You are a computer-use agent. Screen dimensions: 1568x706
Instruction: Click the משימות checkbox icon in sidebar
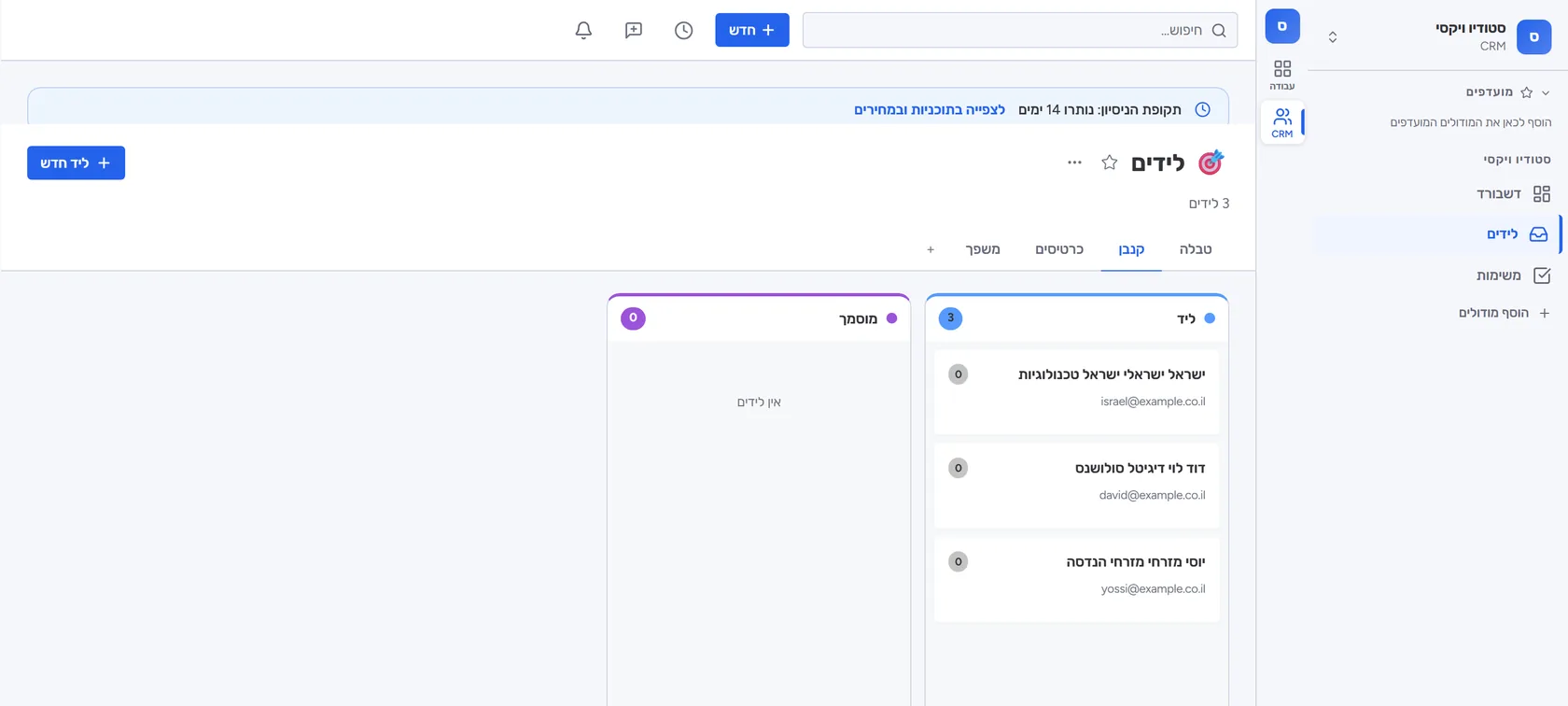click(x=1542, y=275)
